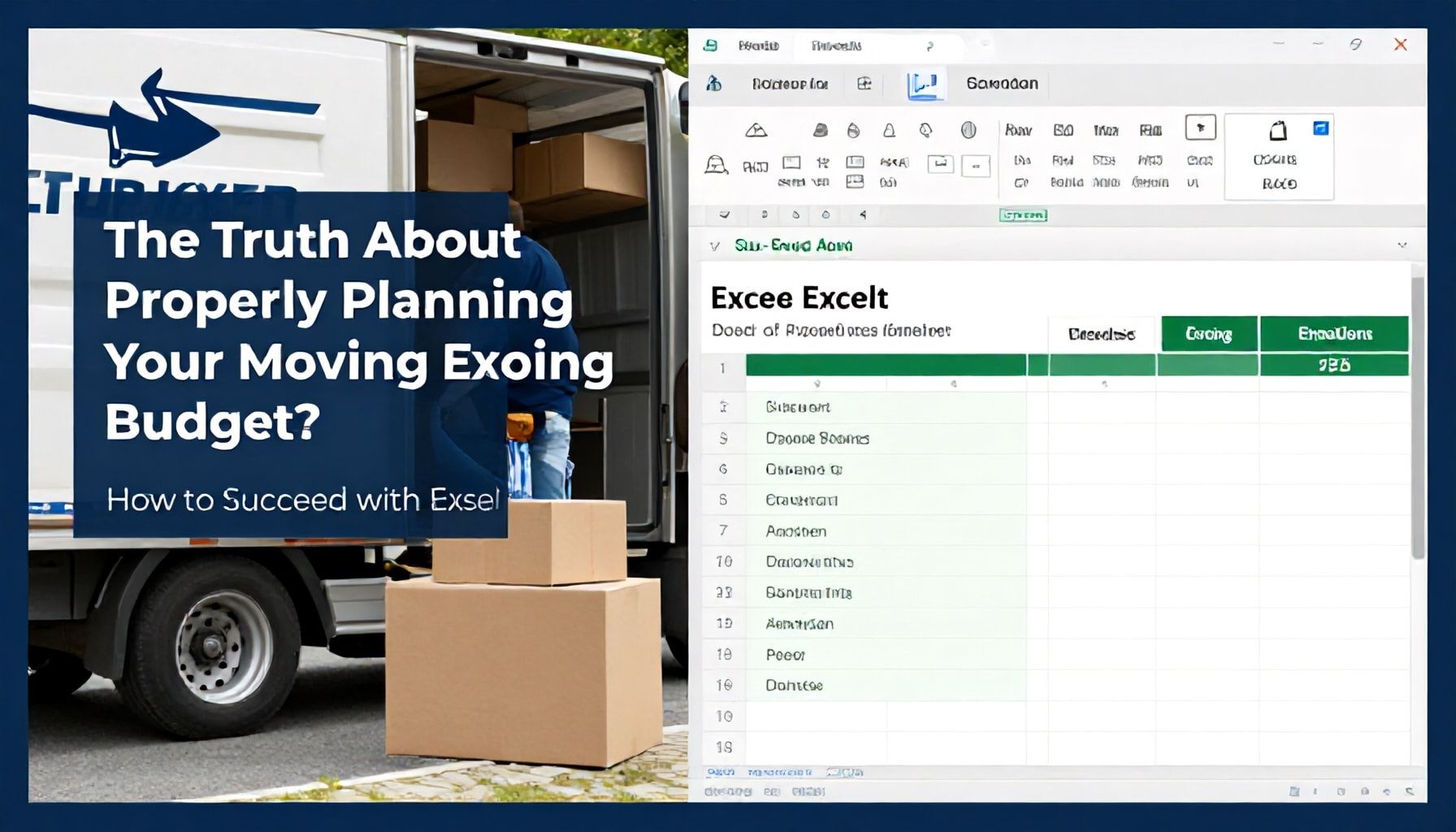1456x832 pixels.
Task: Select the green Excel logo in the title bar
Action: pyautogui.click(x=712, y=45)
